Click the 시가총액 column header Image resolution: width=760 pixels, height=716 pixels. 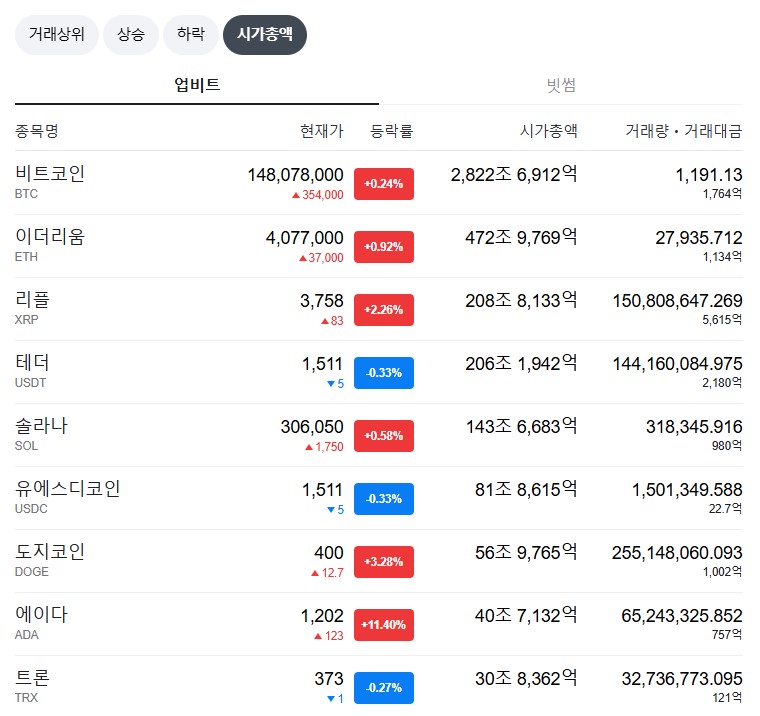548,130
